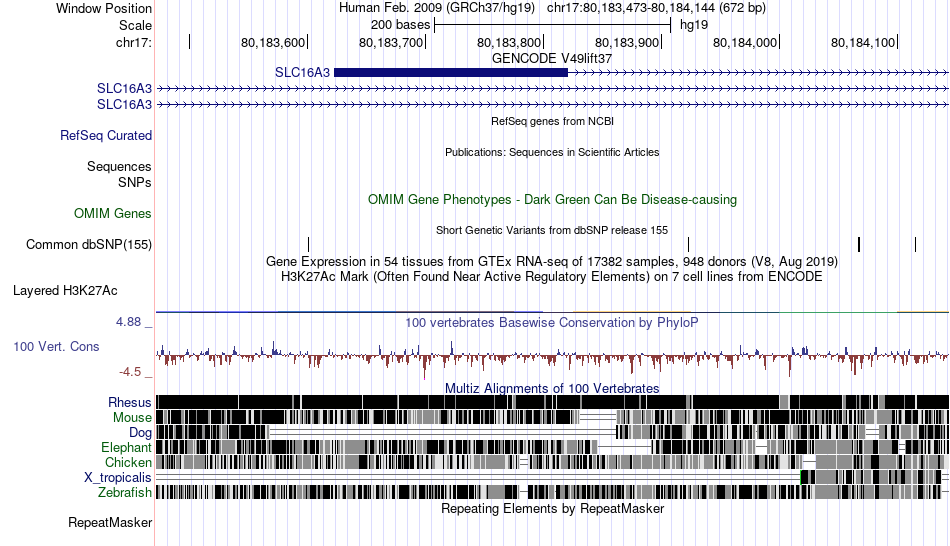Image resolution: width=950 pixels, height=546 pixels.
Task: Select the Mouse alignment row label
Action: coord(132,418)
